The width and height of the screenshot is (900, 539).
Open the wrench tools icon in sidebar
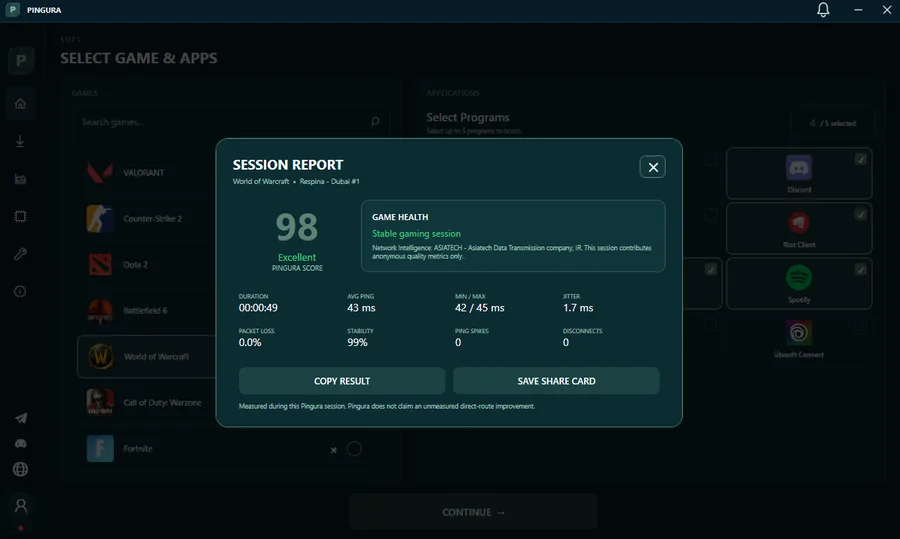coord(20,254)
